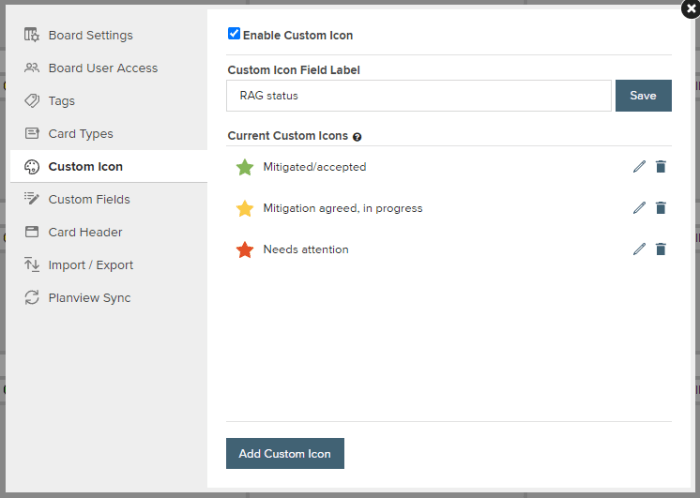This screenshot has height=498, width=700.
Task: Click pencil beside Mitigation agreed, in progress
Action: click(639, 208)
